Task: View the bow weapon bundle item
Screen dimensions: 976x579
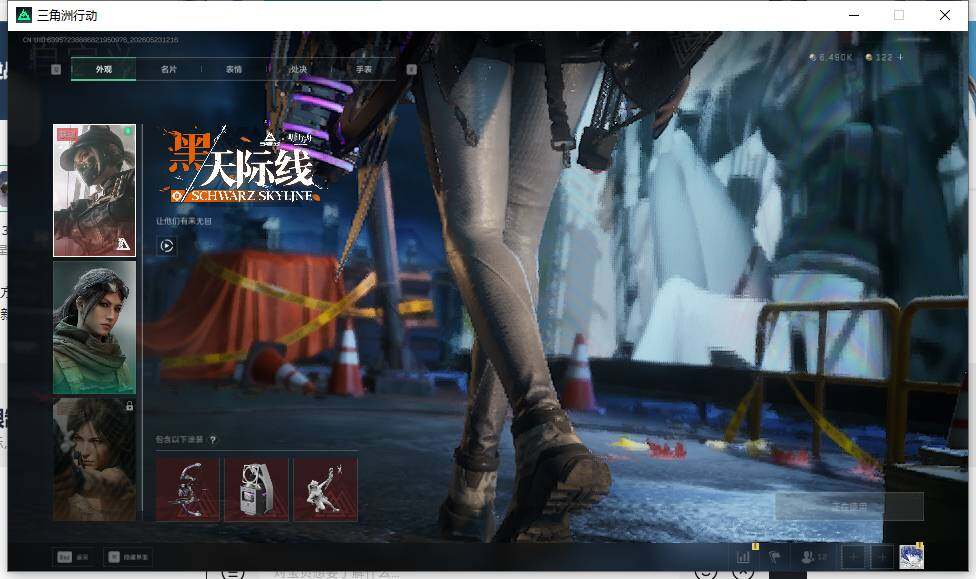Action: [188, 489]
